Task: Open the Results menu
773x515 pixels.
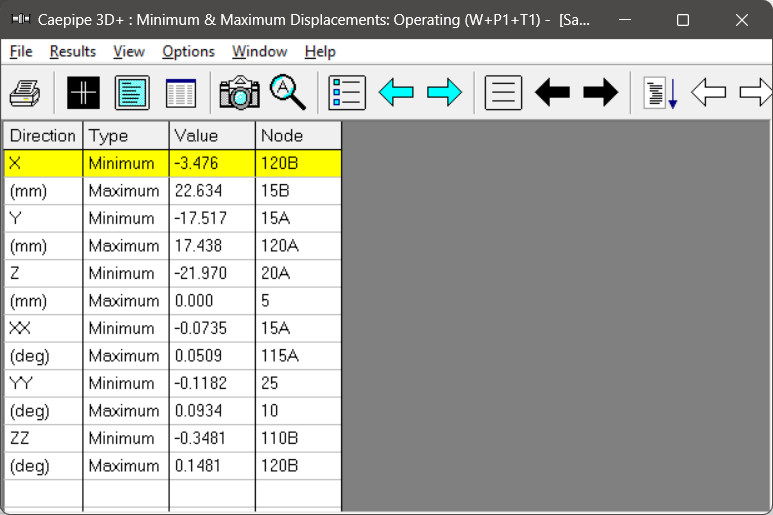Action: (72, 51)
